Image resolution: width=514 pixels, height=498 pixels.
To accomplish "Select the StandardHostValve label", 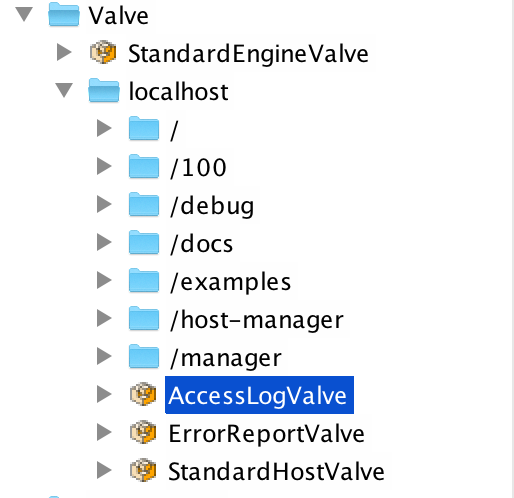I will click(276, 472).
